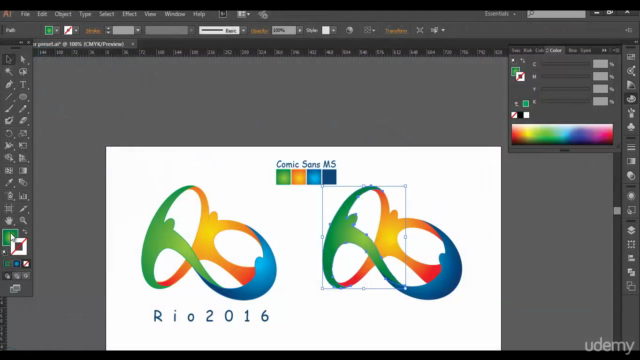Viewport: 640px width, 360px height.
Task: Swap fill and stroke in toolbox
Action: (25, 232)
